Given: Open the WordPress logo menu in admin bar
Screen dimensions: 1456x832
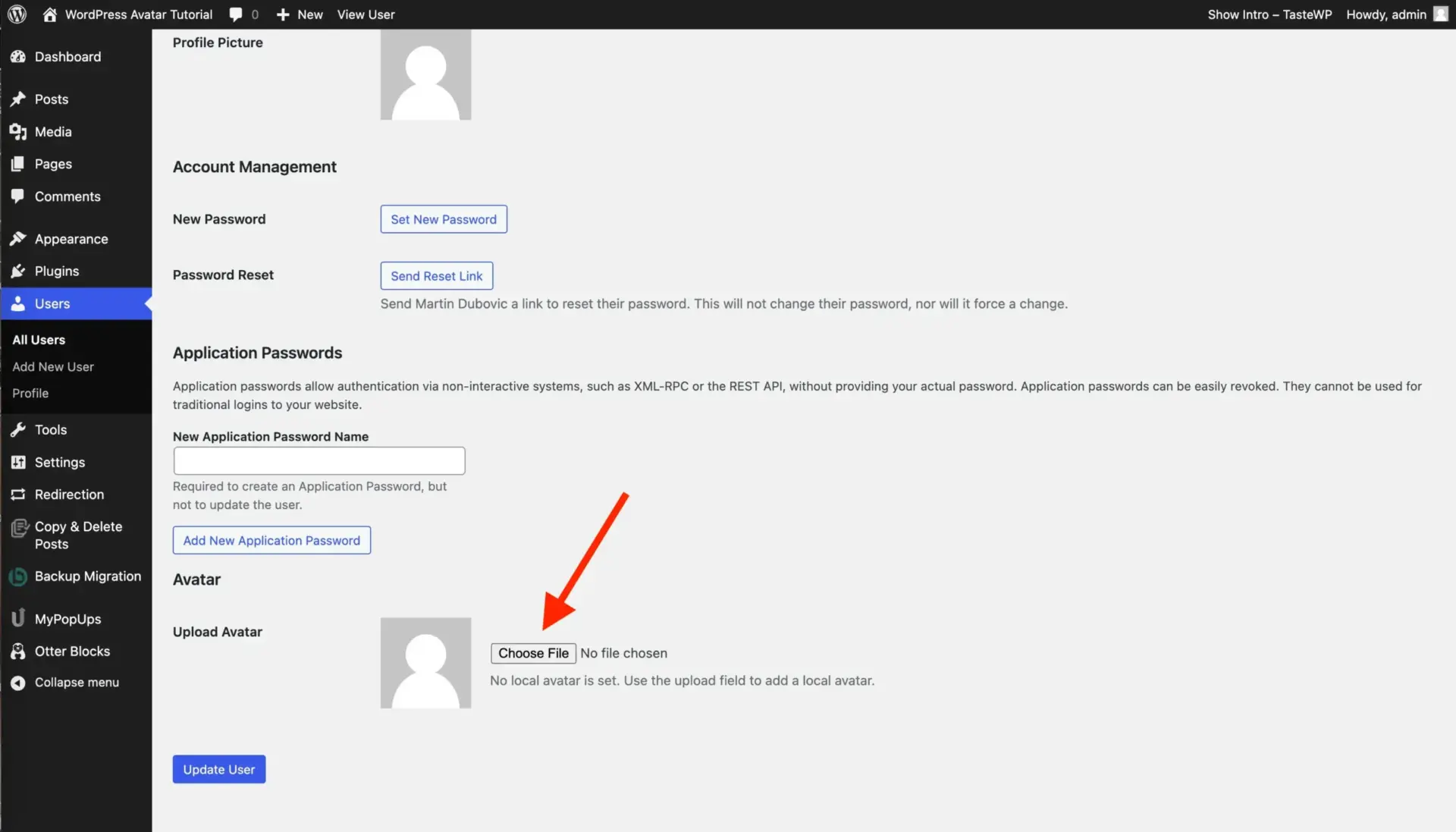Looking at the screenshot, I should coord(17,14).
